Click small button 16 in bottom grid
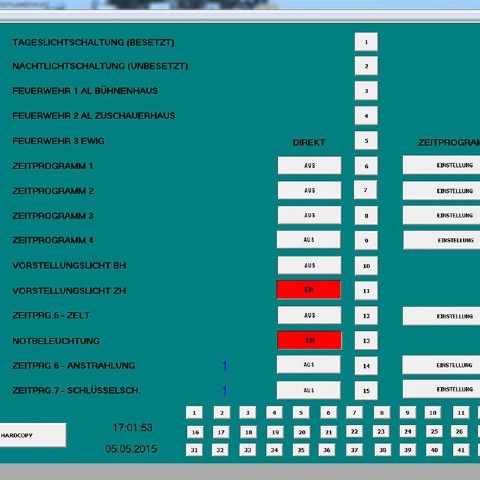 195,432
